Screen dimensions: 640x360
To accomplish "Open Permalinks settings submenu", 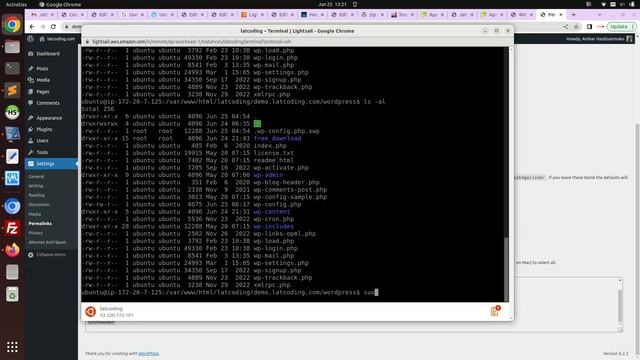I will [x=40, y=224].
